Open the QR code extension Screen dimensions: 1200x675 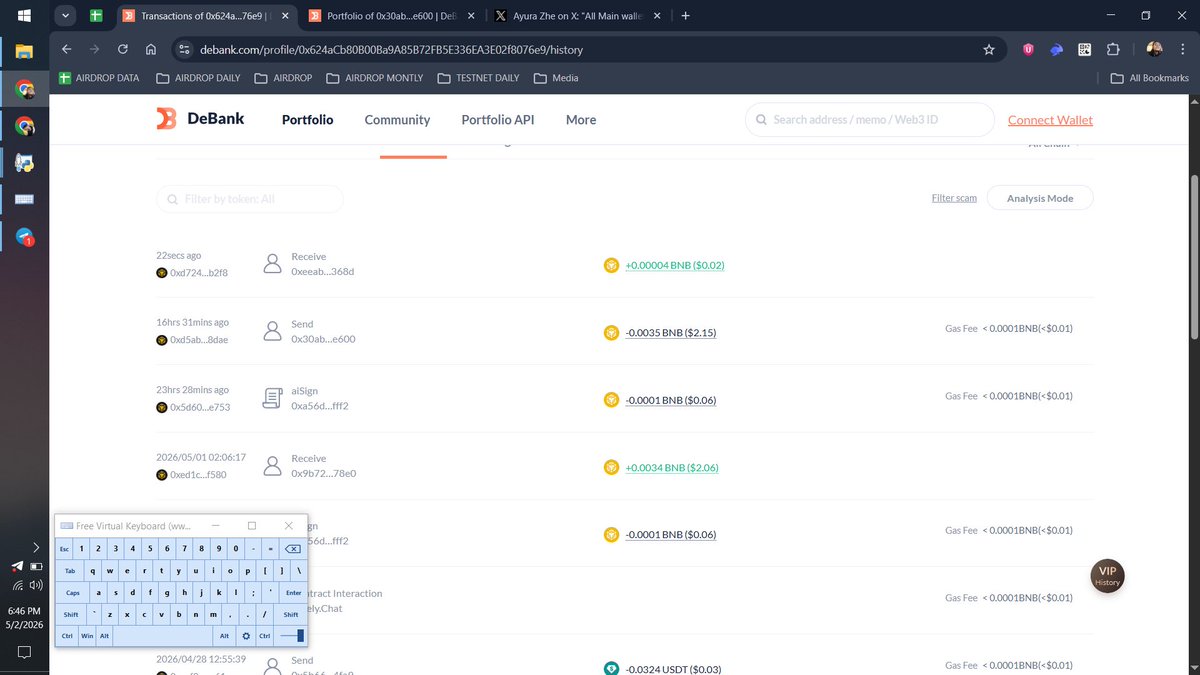1085,49
